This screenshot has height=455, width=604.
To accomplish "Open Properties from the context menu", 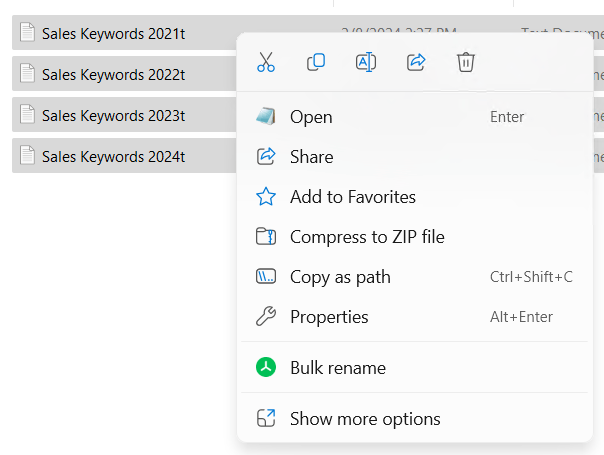I will click(x=329, y=317).
